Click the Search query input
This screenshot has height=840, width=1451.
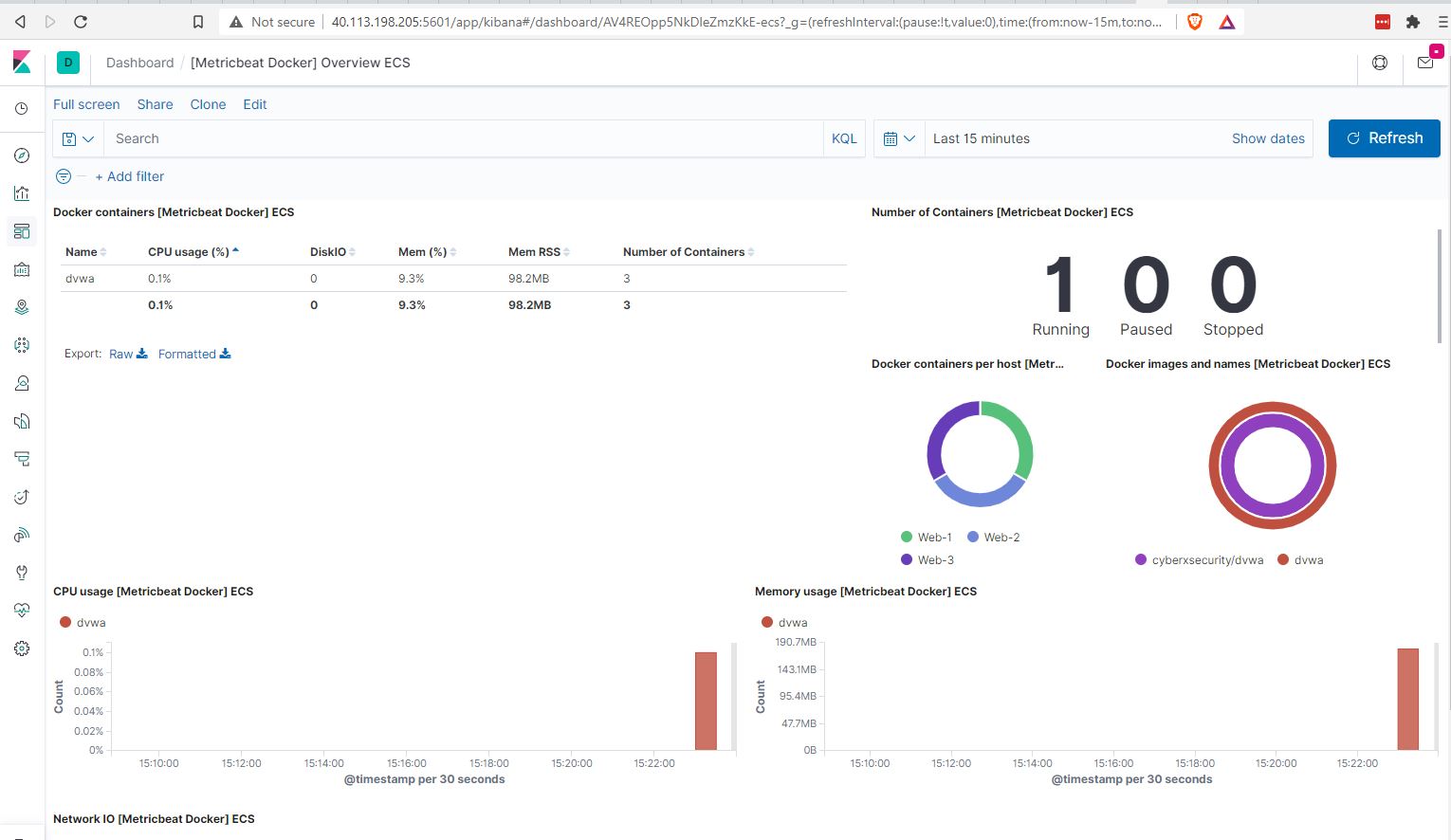click(x=463, y=138)
